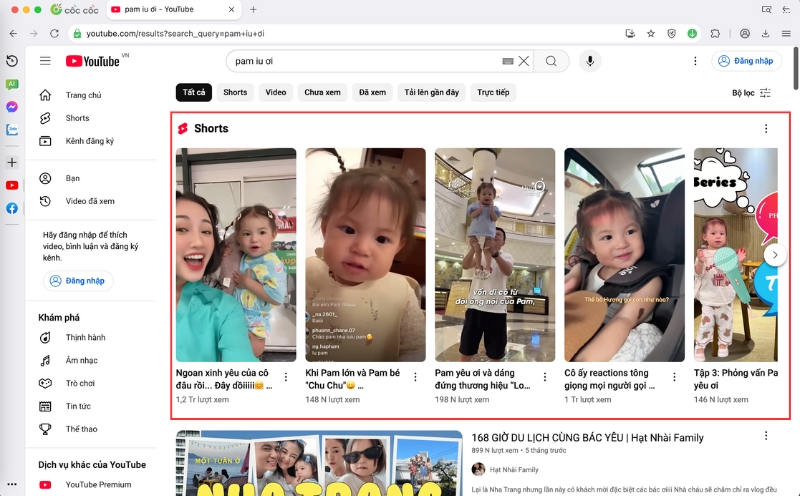The height and width of the screenshot is (496, 800).
Task: Select the 'Trực tiếp' filter chip
Action: pyautogui.click(x=492, y=93)
